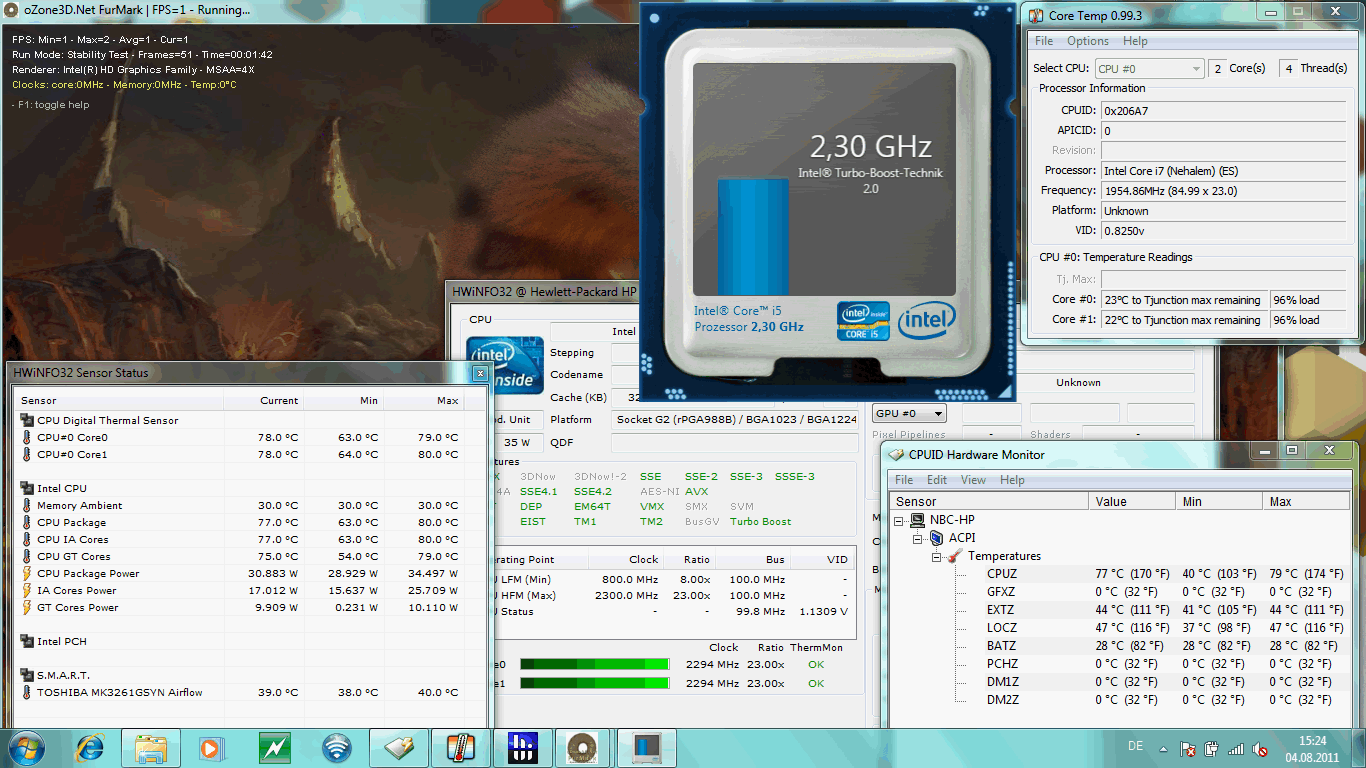The height and width of the screenshot is (768, 1366).
Task: Open Windows Explorer from the taskbar
Action: [x=151, y=747]
